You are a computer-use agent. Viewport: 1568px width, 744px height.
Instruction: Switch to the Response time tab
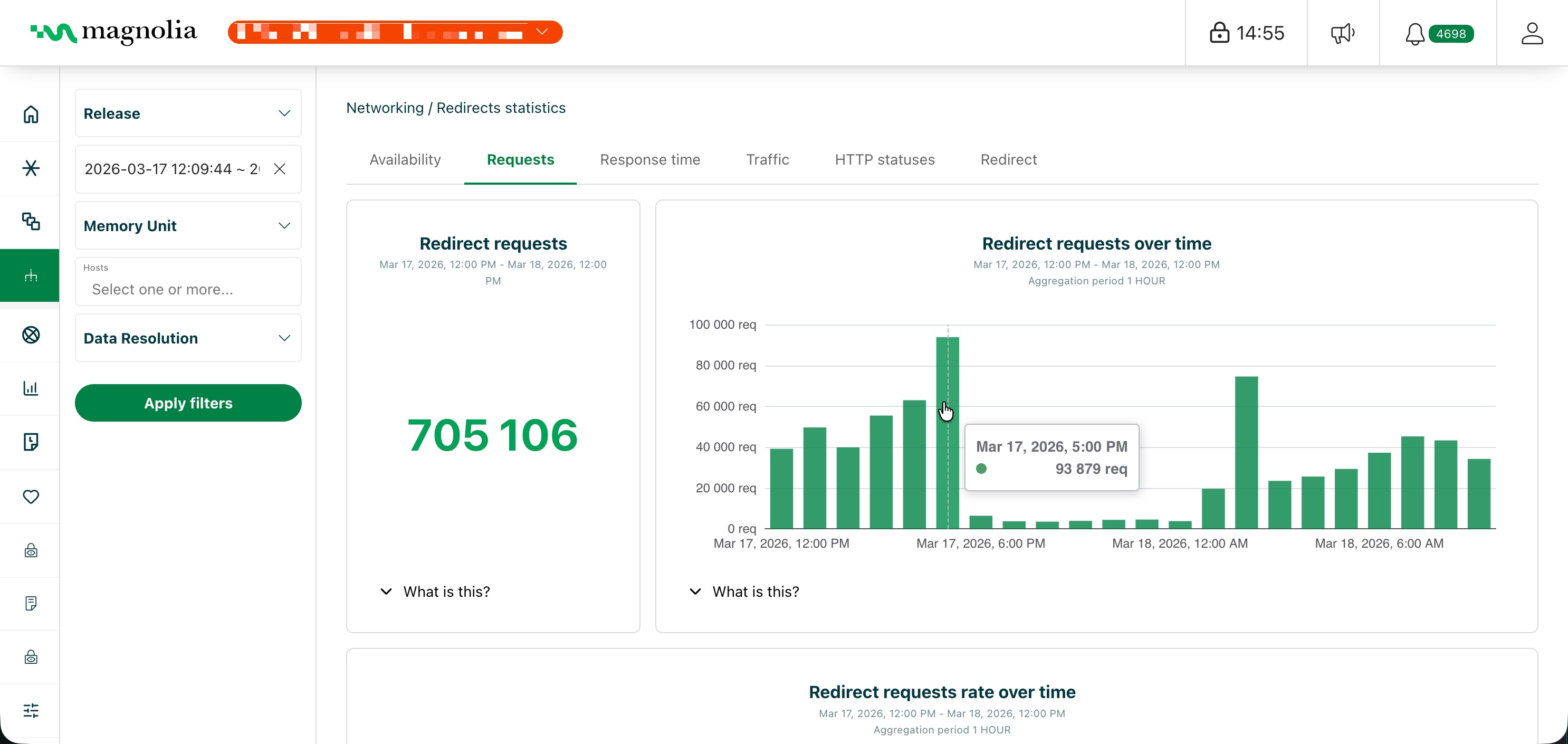pyautogui.click(x=650, y=159)
